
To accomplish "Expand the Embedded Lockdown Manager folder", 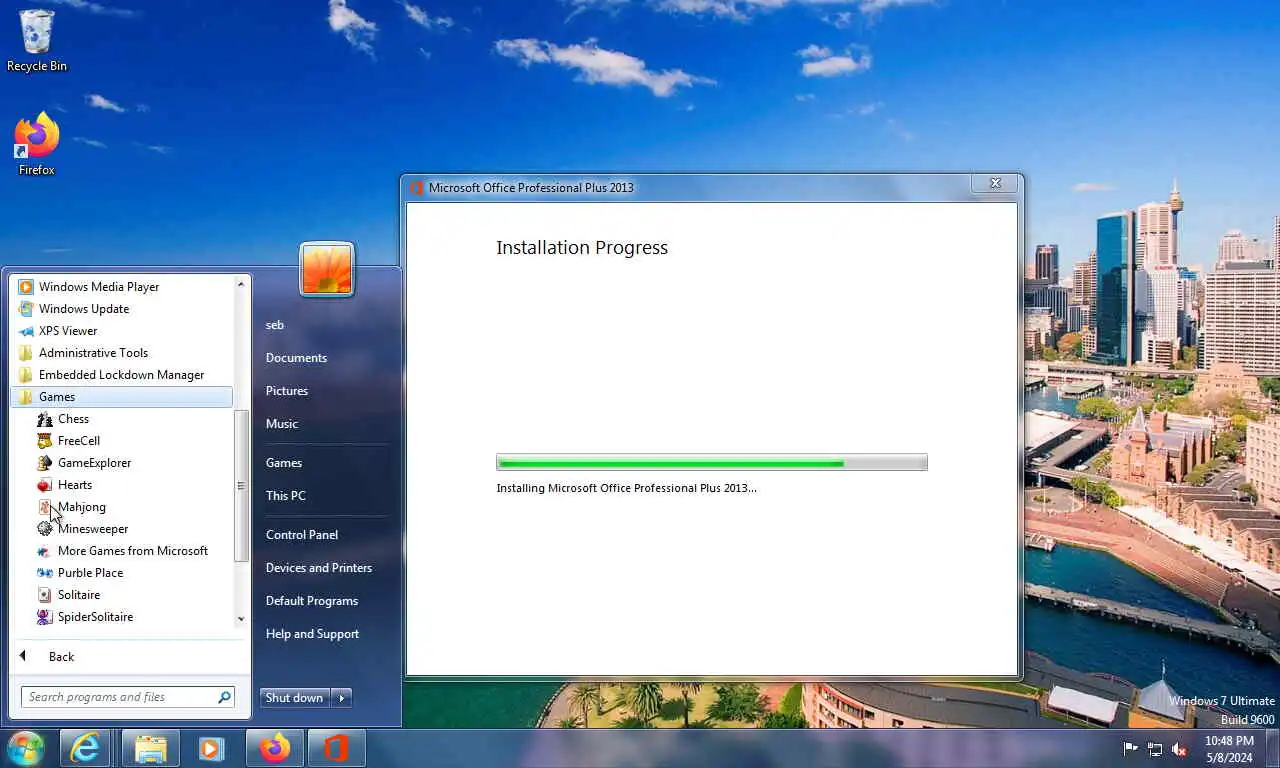I will [x=121, y=375].
